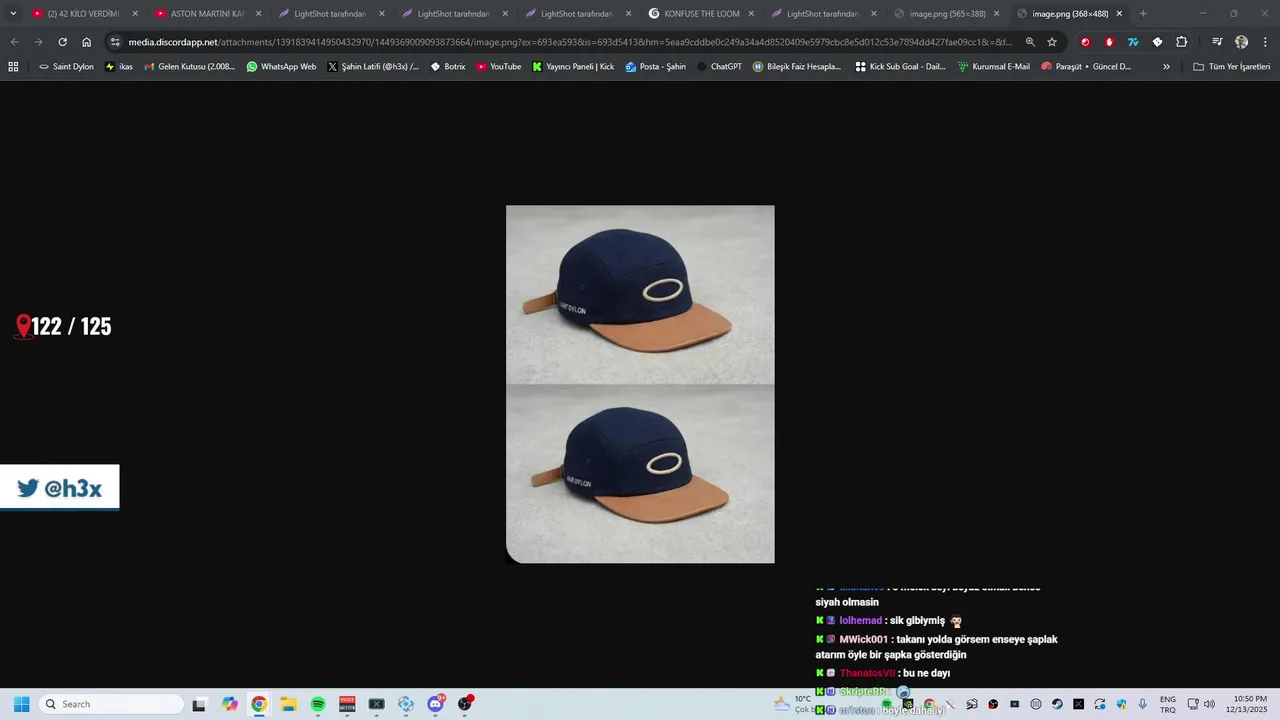Viewport: 1280px width, 720px height.
Task: Open the volume and network quick settings
Action: point(1201,704)
